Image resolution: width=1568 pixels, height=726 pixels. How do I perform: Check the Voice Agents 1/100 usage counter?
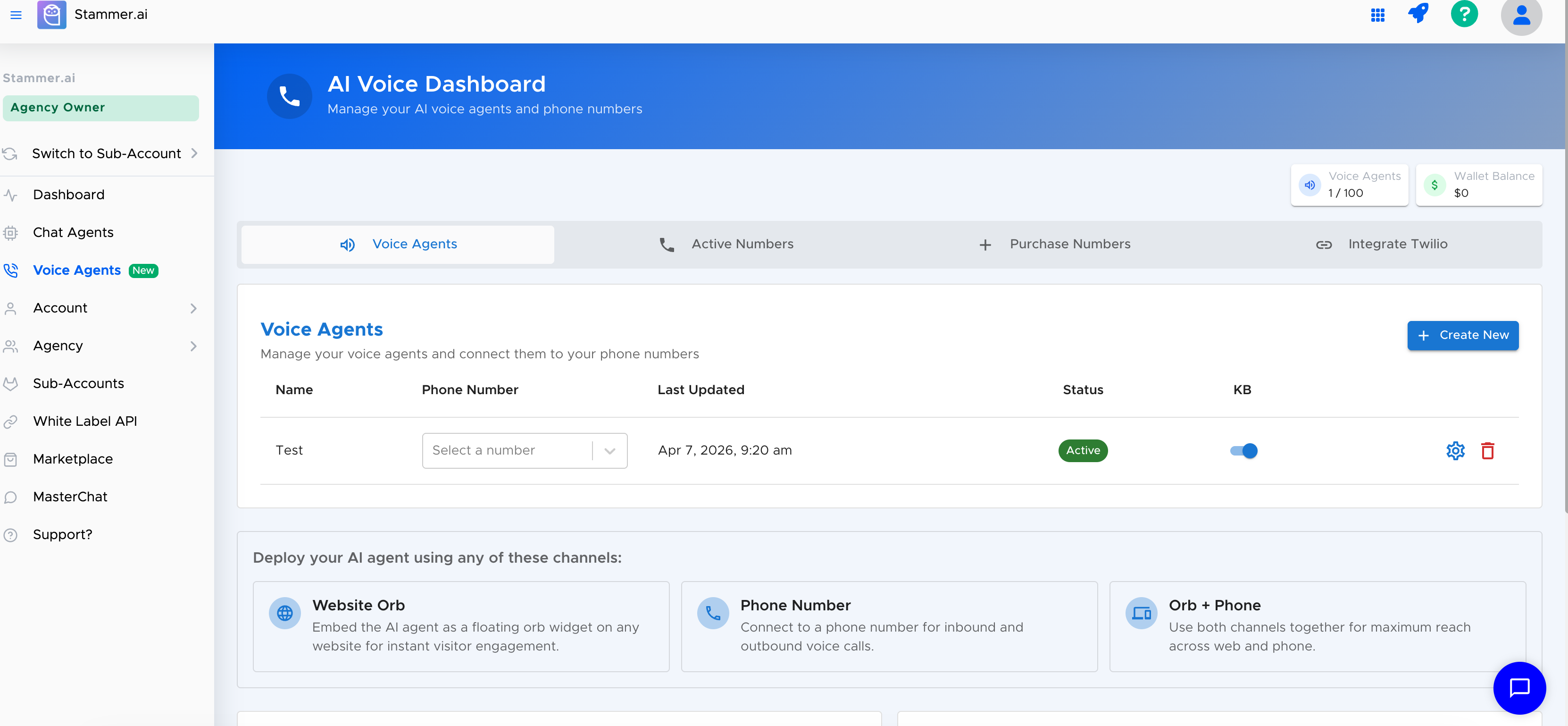click(1349, 185)
